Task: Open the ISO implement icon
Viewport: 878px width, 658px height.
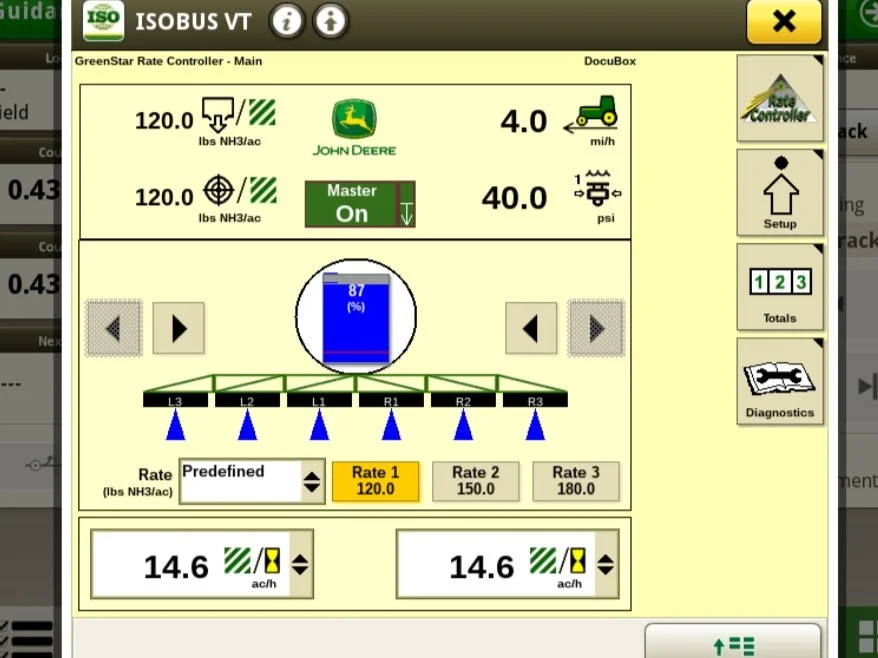Action: [x=103, y=20]
